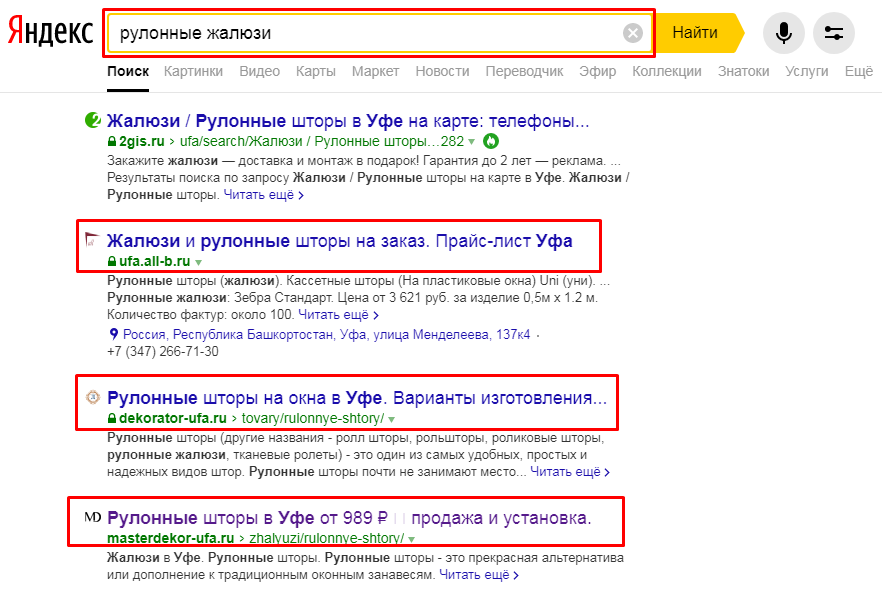Click phone number +7 (347) 266-71-30

click(x=163, y=352)
